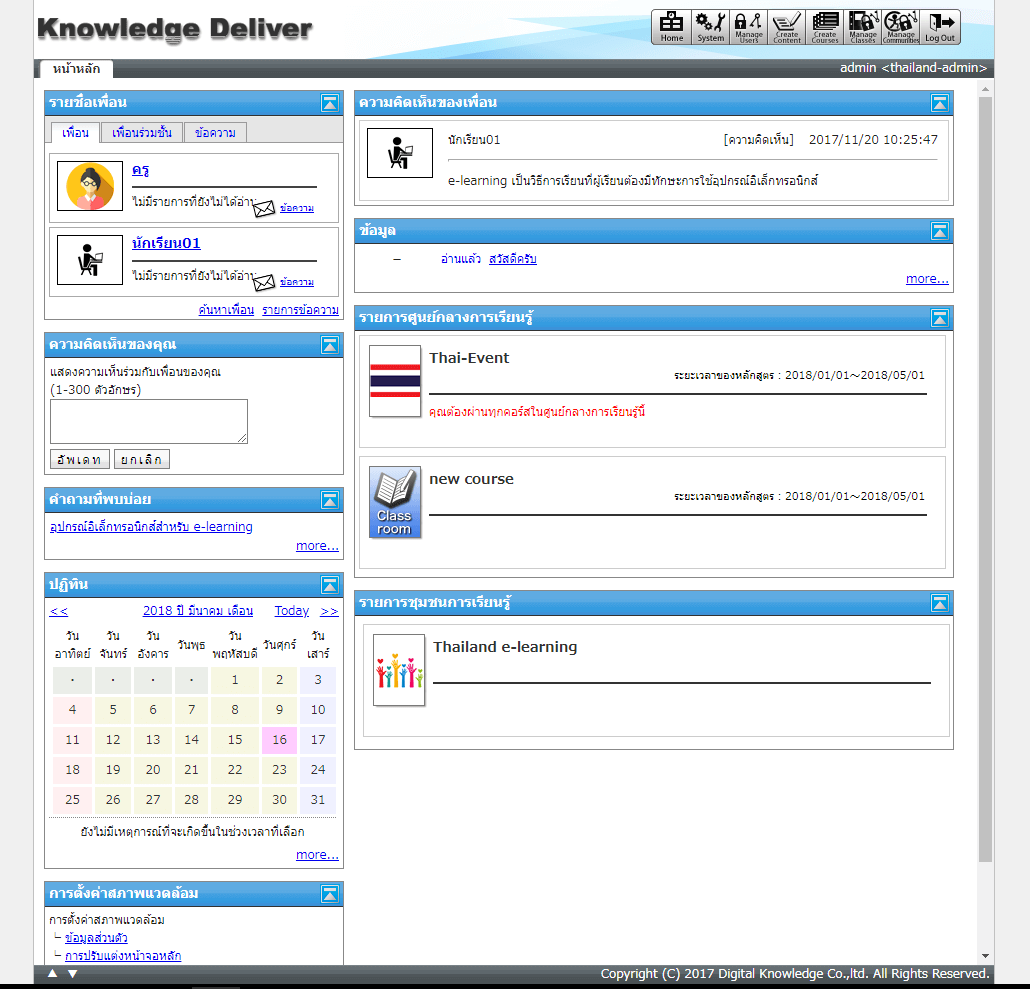Click the อัพเดท button
Screen dimensions: 1030x989
click(79, 459)
